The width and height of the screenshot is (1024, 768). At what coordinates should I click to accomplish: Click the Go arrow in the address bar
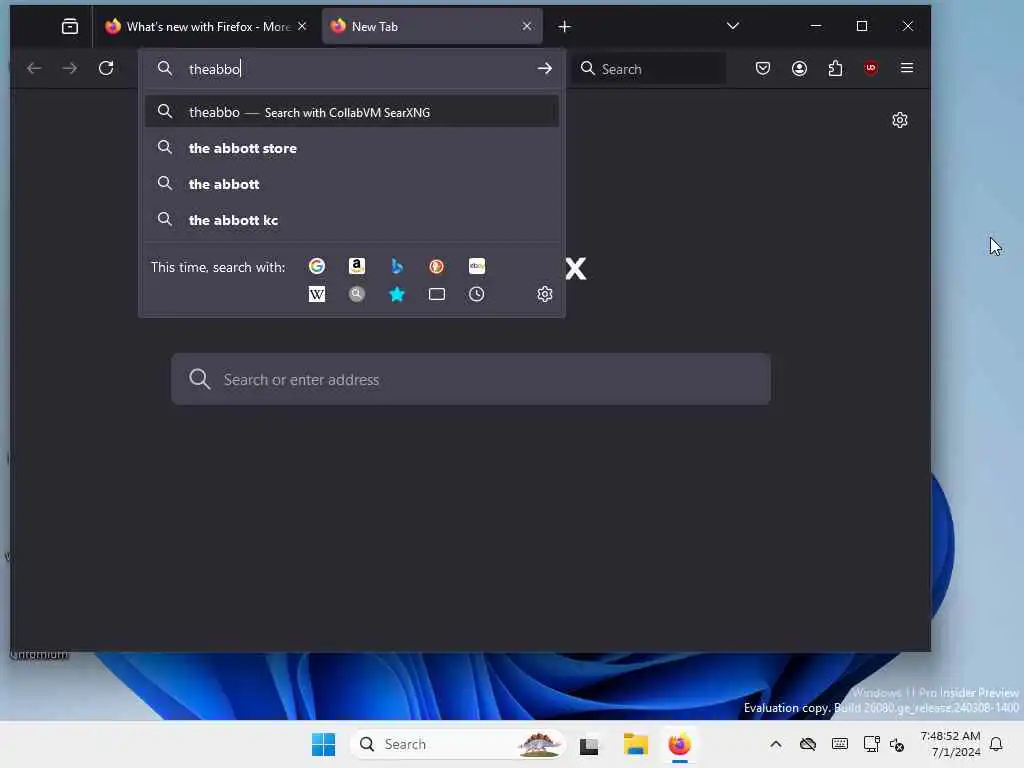click(x=544, y=69)
